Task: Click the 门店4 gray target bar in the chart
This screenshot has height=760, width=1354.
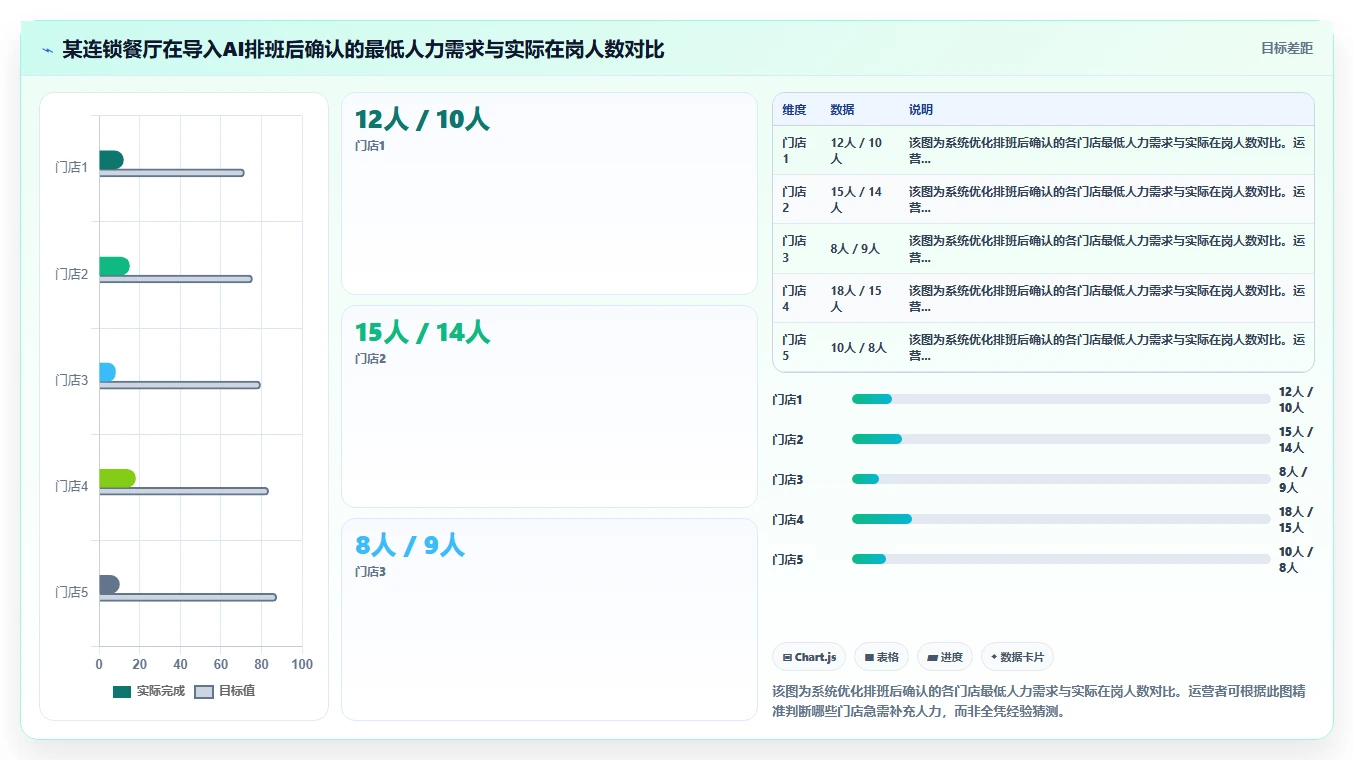Action: pos(183,491)
